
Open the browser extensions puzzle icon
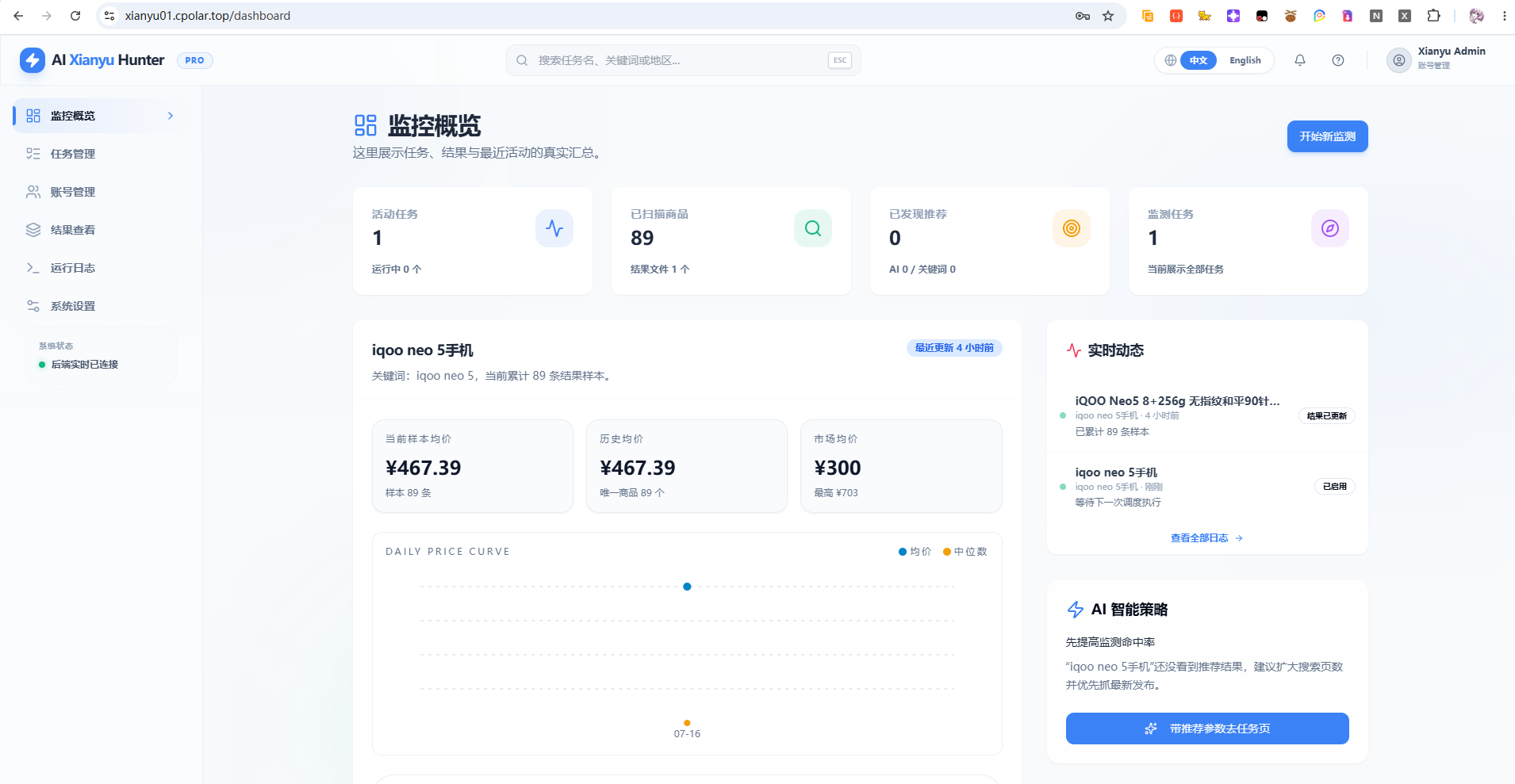[x=1433, y=16]
